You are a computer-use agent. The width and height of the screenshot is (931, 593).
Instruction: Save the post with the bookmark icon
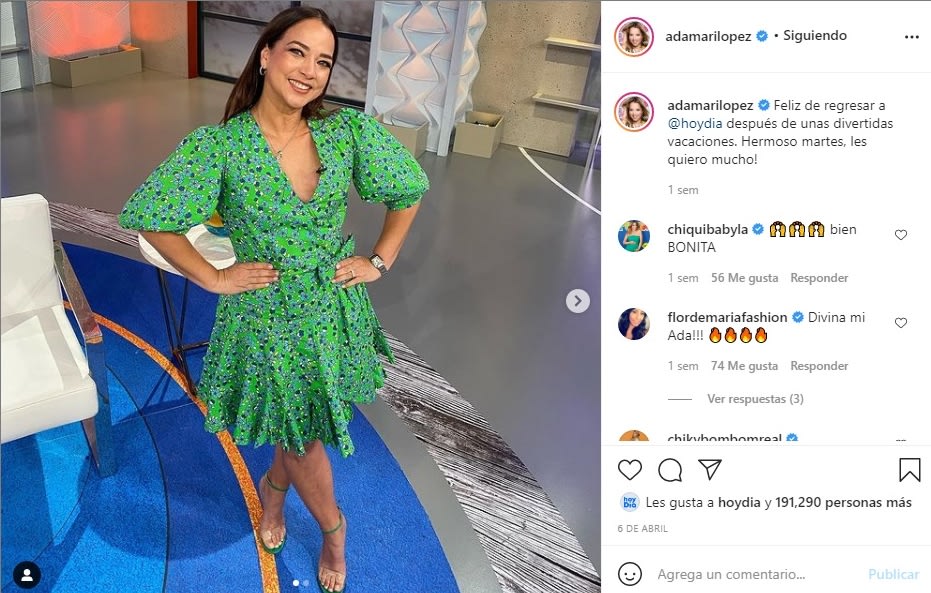click(909, 470)
